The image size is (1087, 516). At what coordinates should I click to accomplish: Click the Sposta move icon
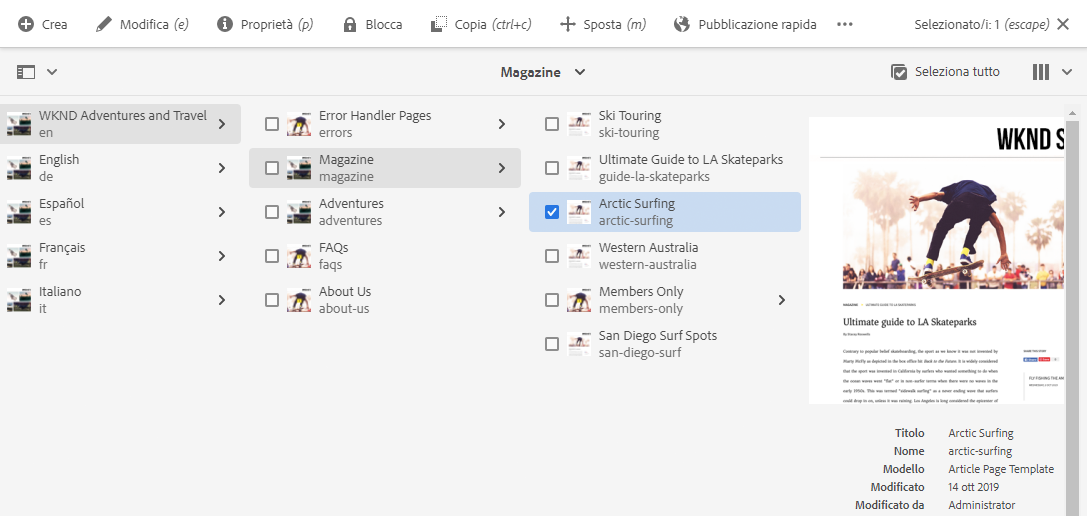568,24
